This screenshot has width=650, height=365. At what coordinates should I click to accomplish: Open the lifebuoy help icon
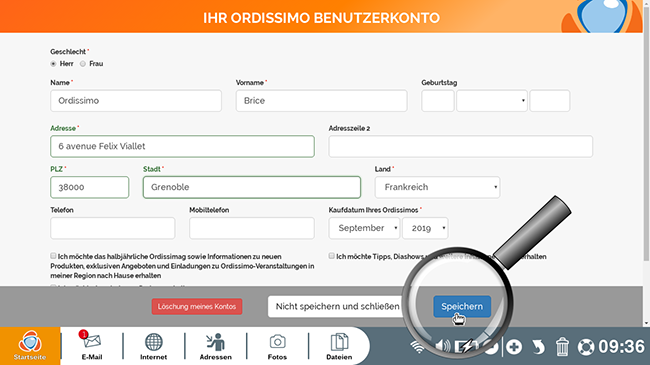[x=586, y=347]
